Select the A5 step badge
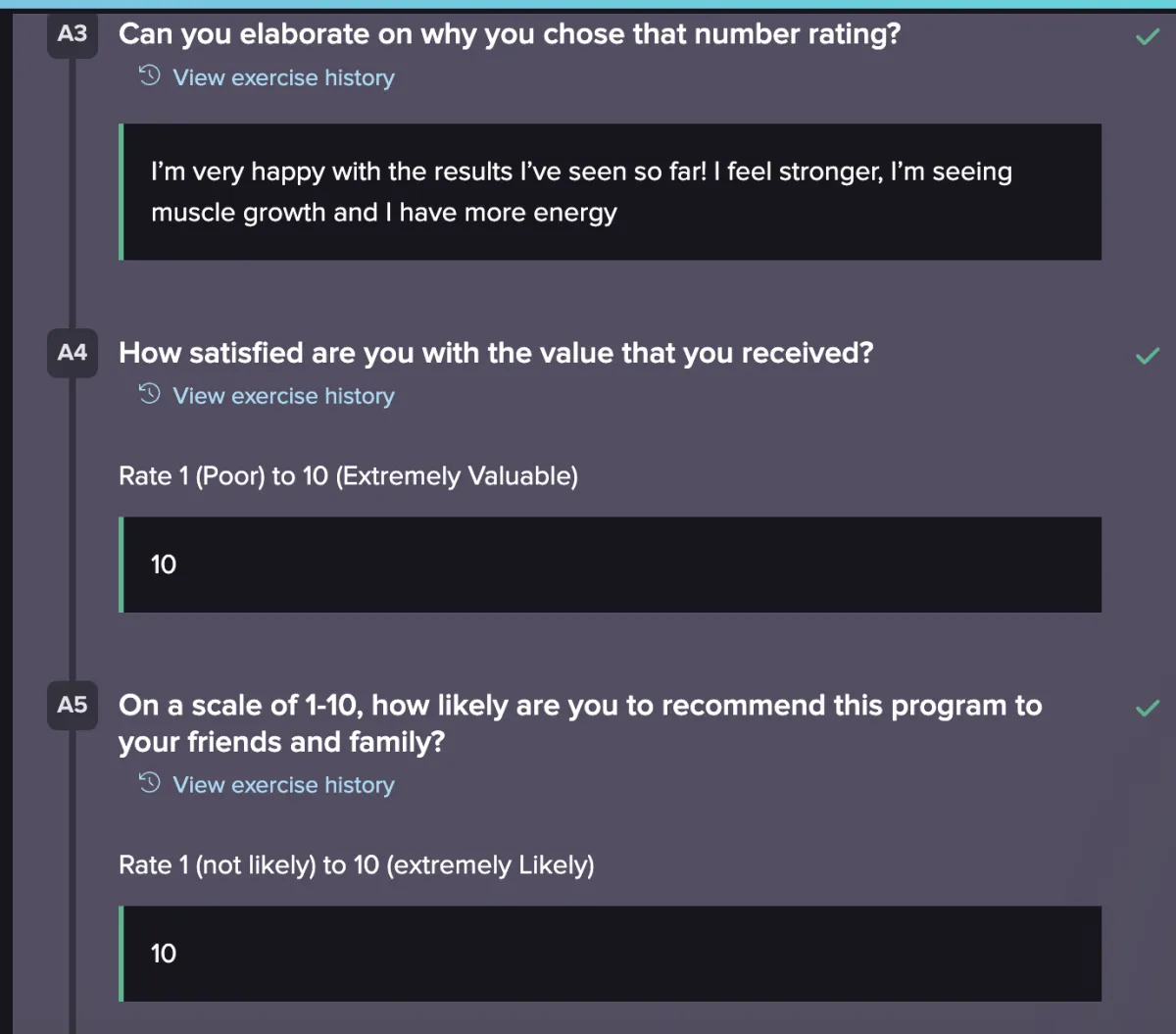Image resolution: width=1176 pixels, height=1034 pixels. 73,706
